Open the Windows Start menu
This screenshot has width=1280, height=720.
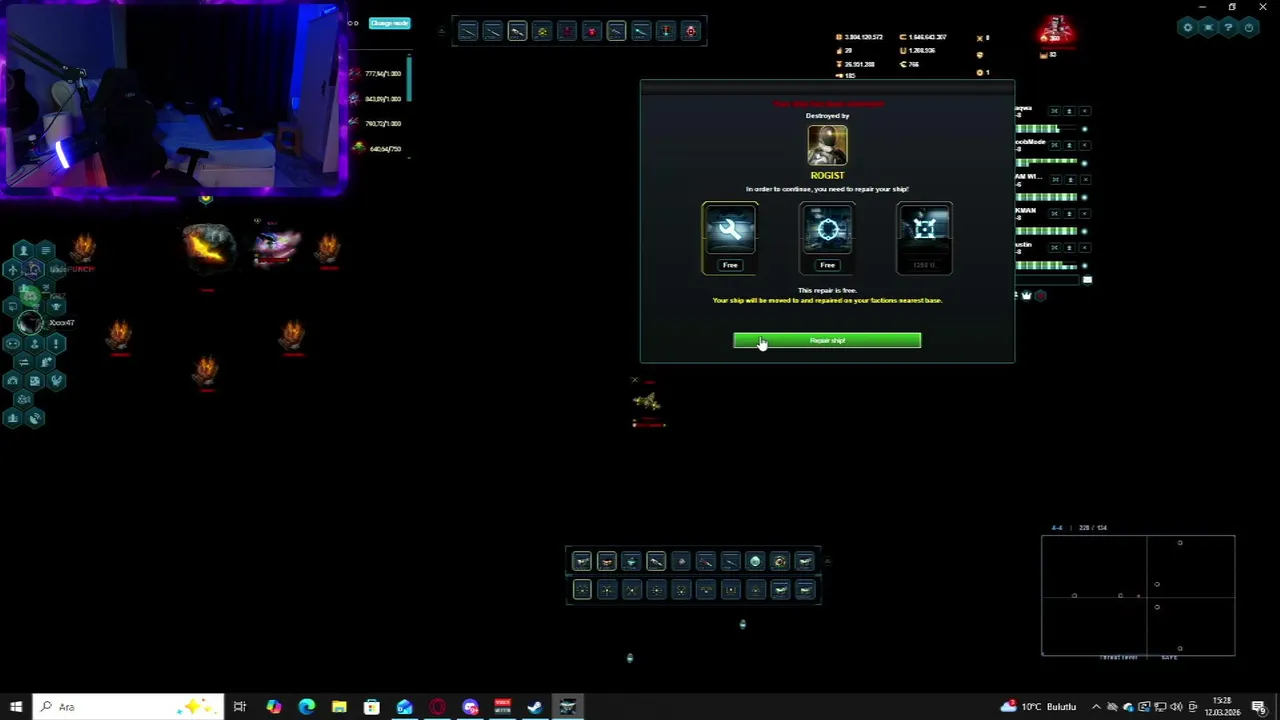(16, 707)
